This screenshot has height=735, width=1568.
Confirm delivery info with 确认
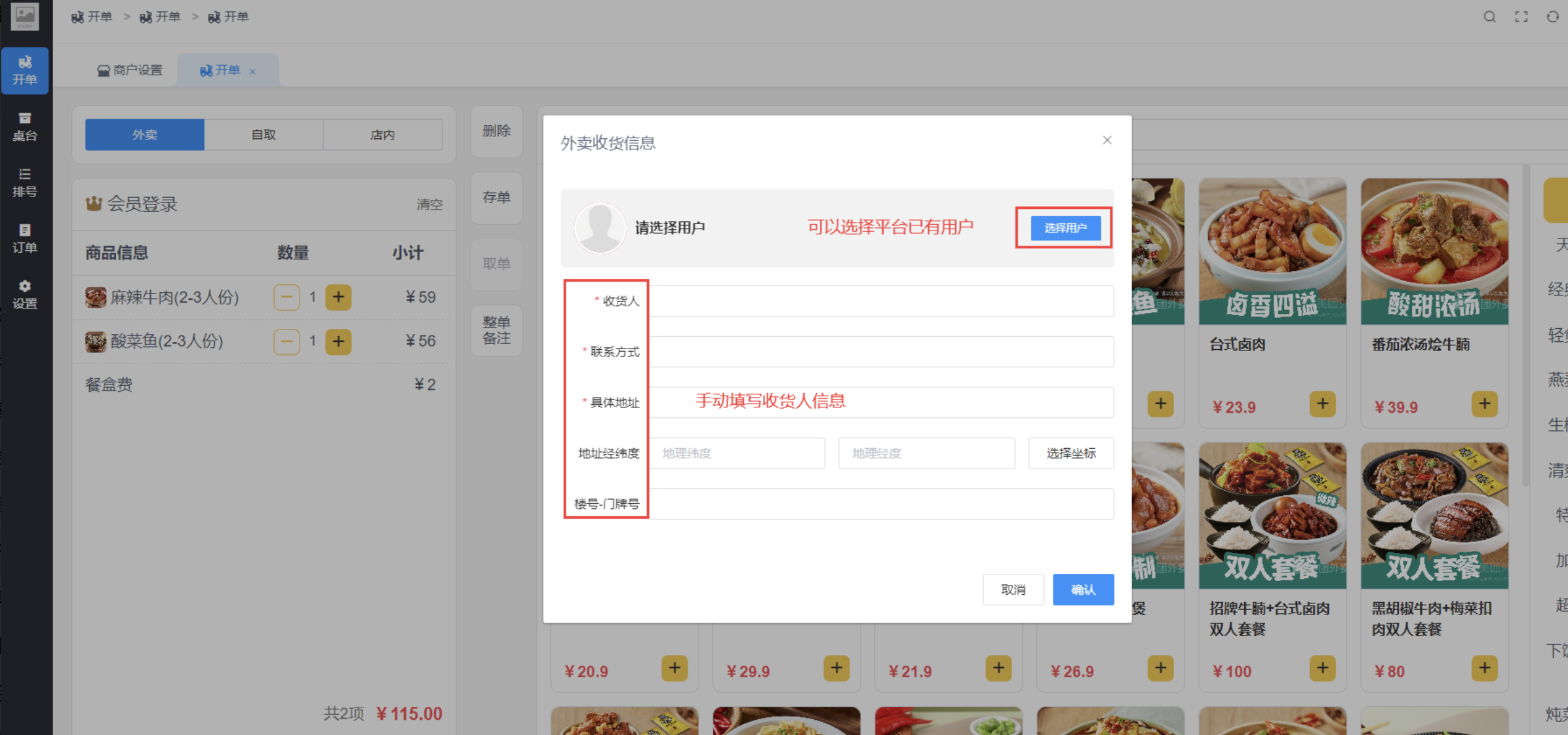1083,590
